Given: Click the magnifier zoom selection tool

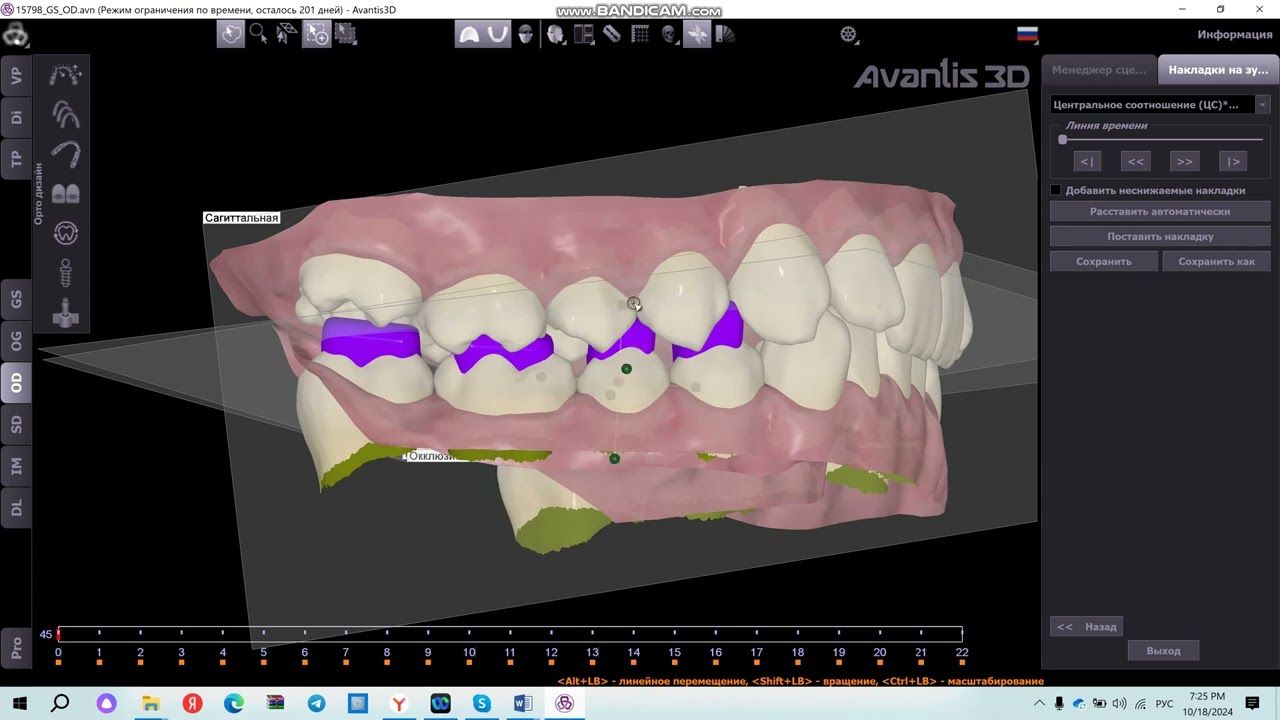Looking at the screenshot, I should click(258, 34).
